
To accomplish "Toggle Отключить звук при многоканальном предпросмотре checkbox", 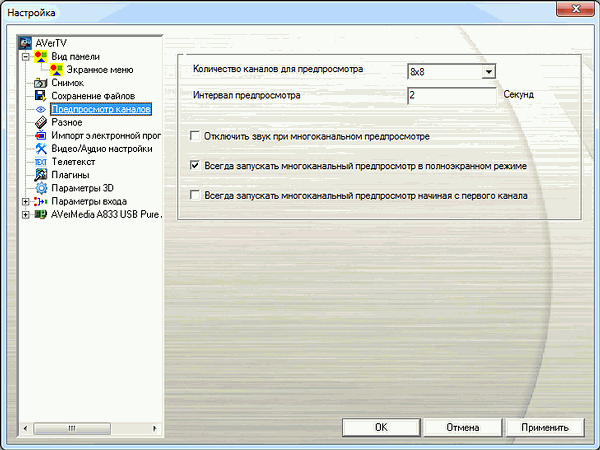I will click(x=195, y=136).
